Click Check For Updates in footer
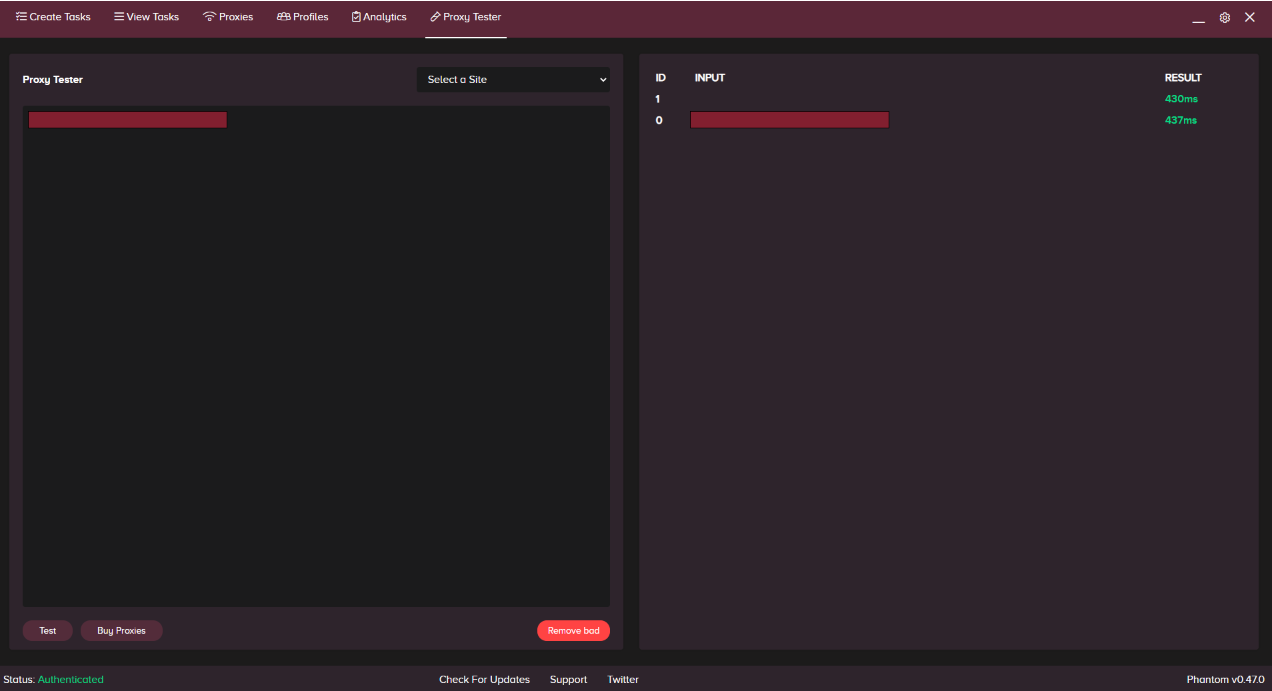 (x=484, y=680)
